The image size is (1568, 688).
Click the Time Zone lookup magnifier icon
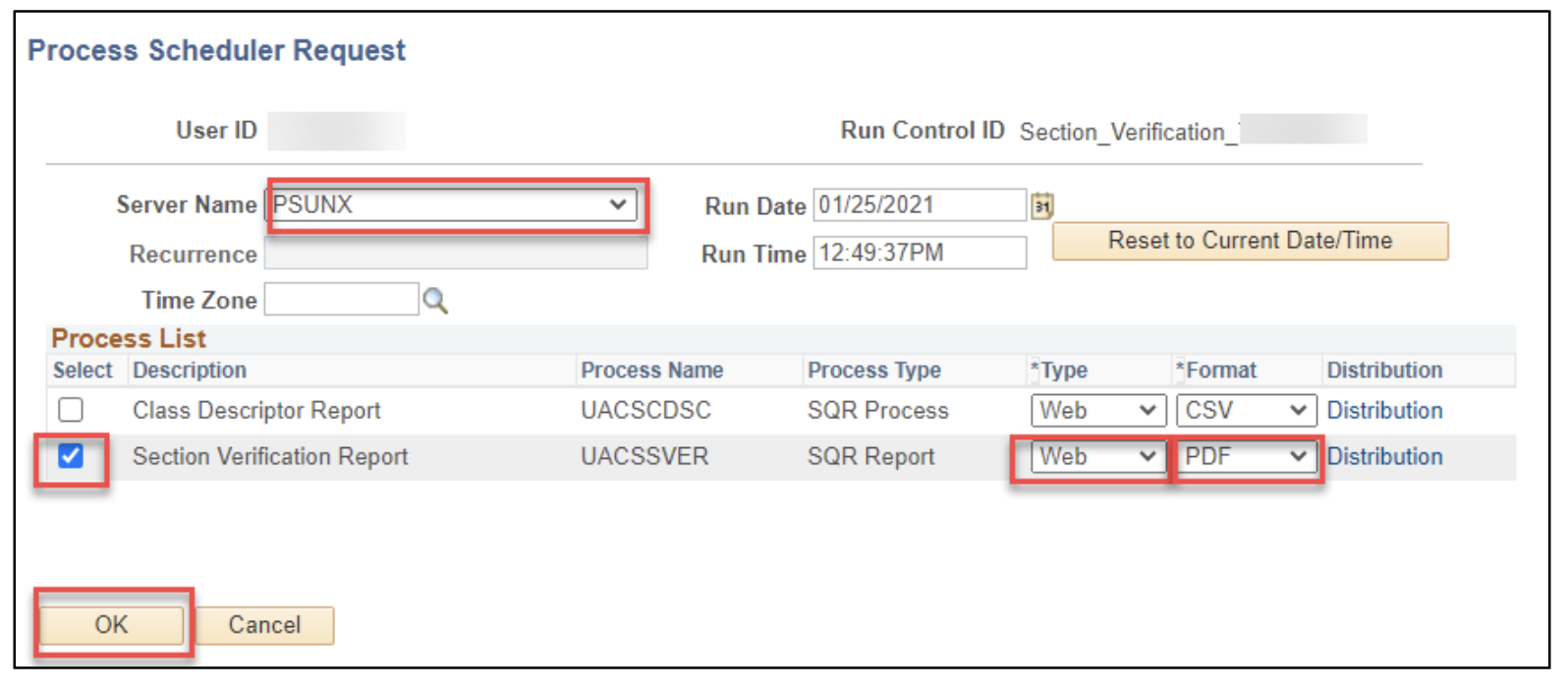pyautogui.click(x=434, y=301)
